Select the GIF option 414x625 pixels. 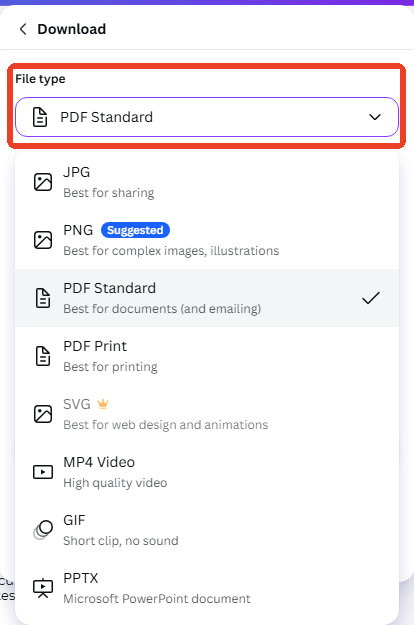pyautogui.click(x=207, y=530)
